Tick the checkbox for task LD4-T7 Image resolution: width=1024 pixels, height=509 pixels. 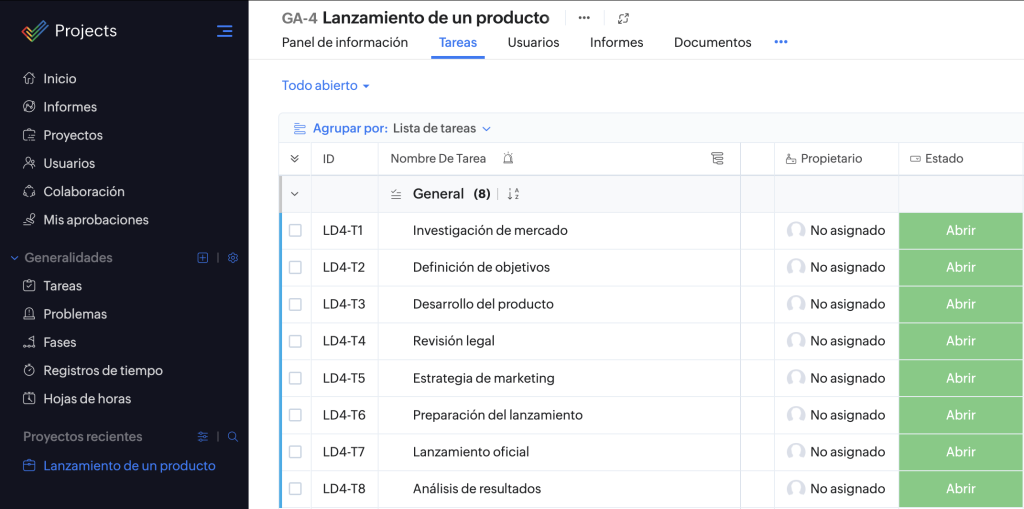[x=295, y=452]
